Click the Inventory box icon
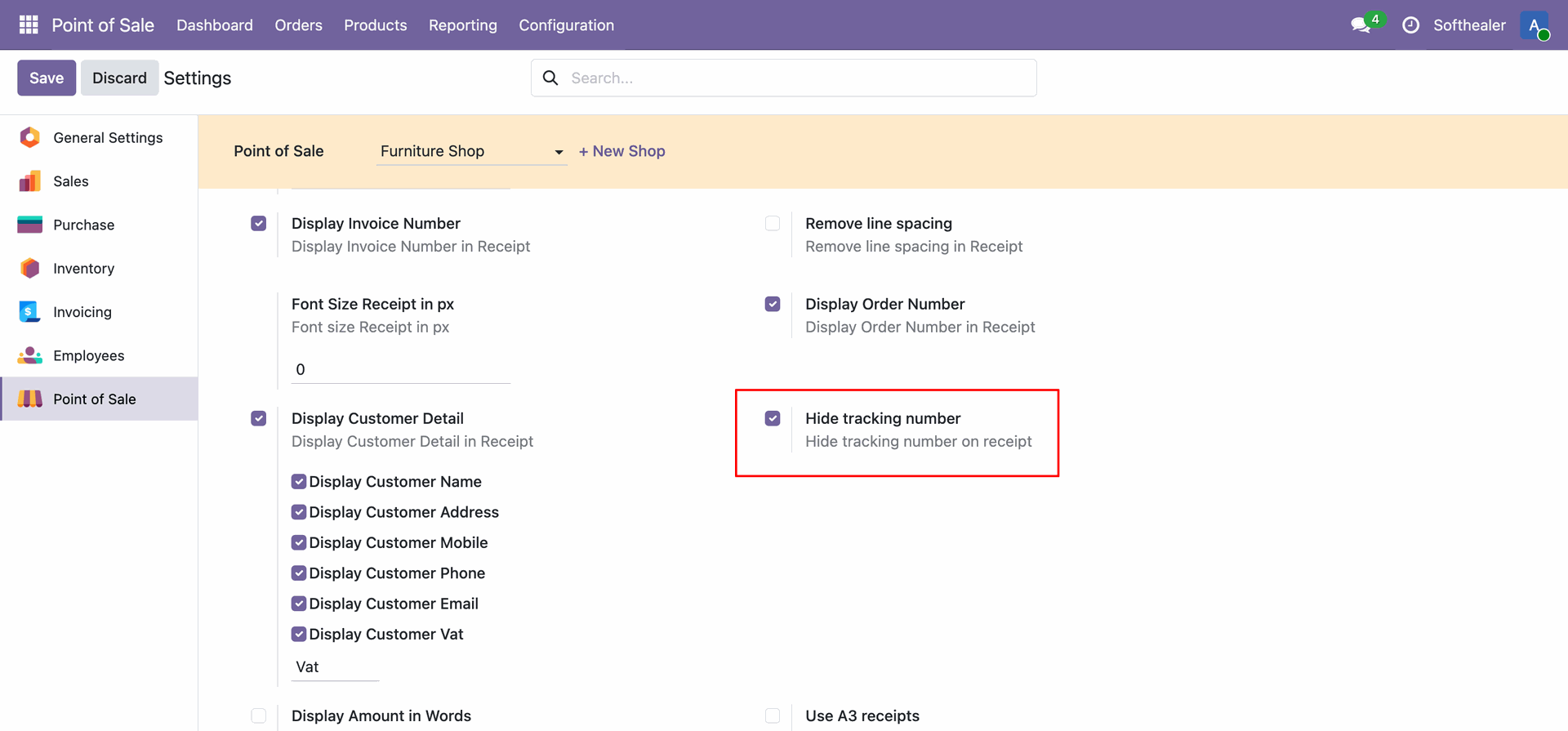 30,268
